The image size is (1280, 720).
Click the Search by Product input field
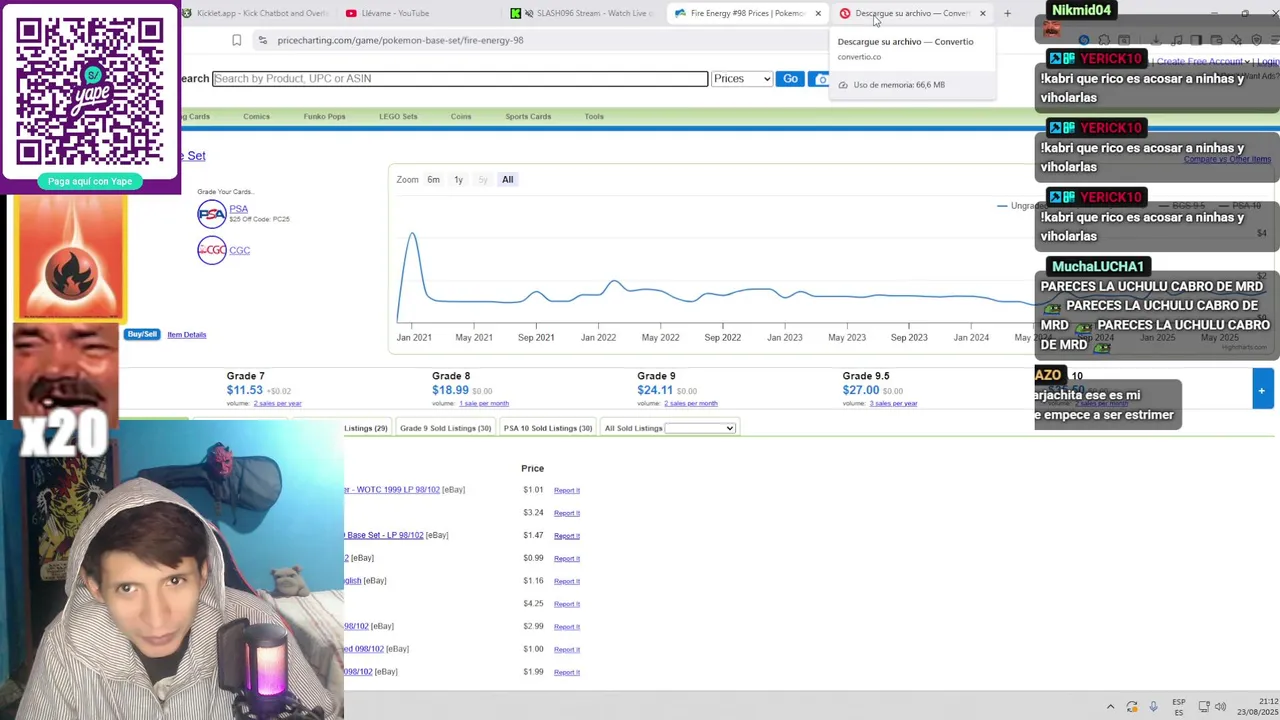460,79
